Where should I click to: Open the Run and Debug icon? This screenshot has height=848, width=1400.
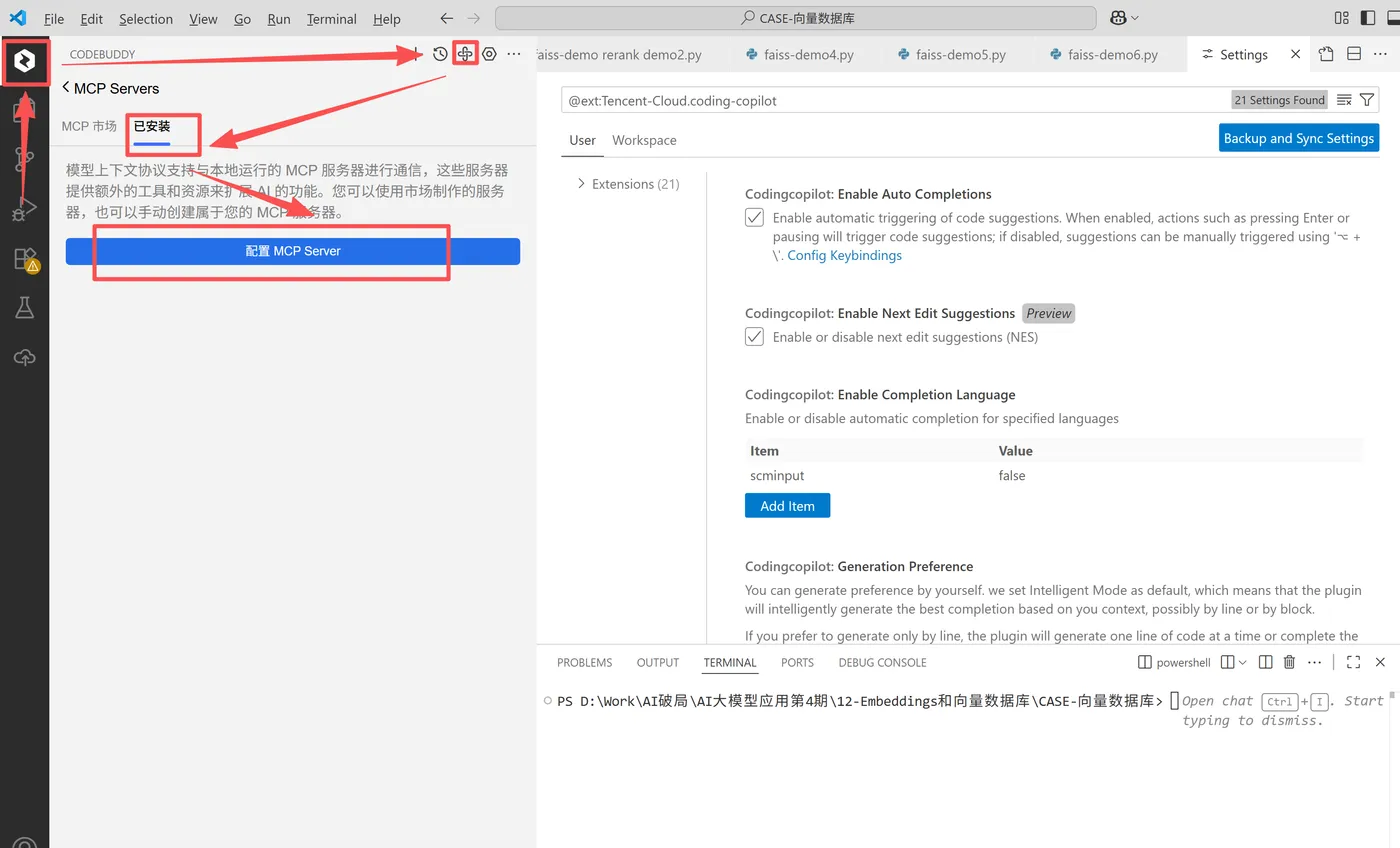tap(24, 208)
